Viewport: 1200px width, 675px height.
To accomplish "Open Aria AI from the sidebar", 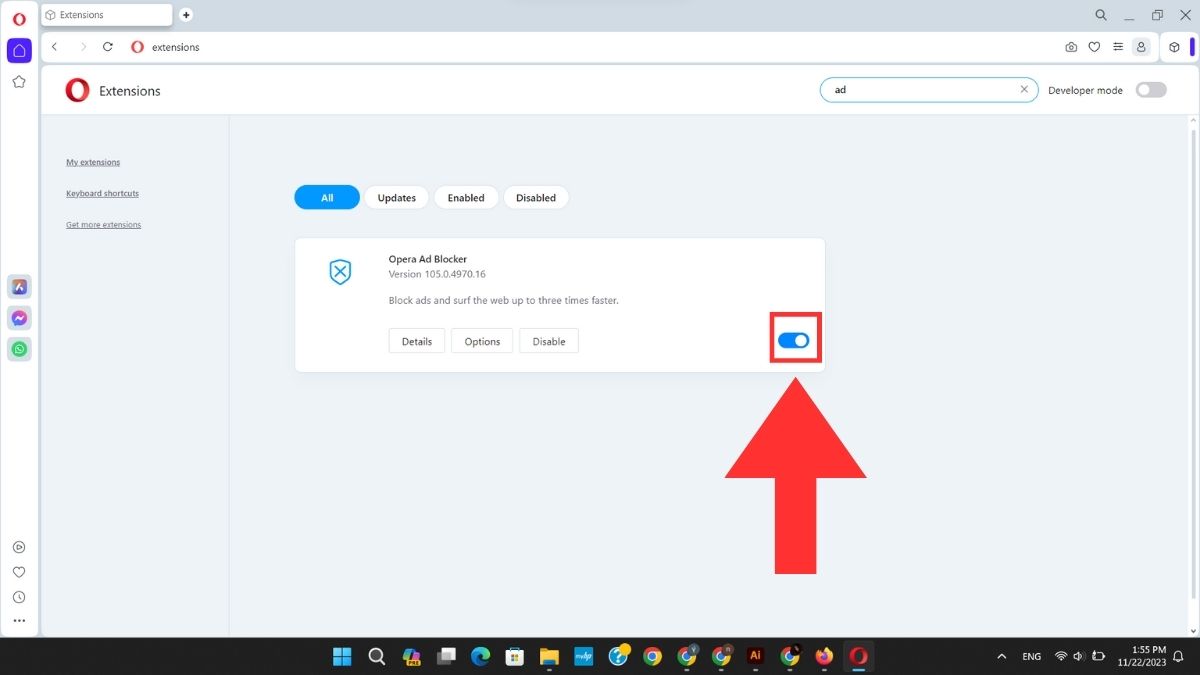I will point(19,286).
